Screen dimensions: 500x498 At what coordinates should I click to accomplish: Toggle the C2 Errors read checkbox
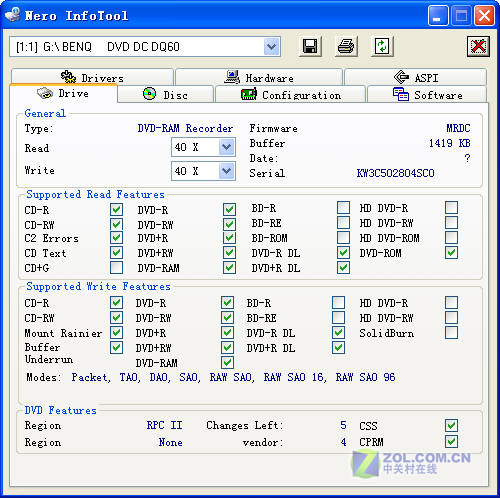point(116,238)
